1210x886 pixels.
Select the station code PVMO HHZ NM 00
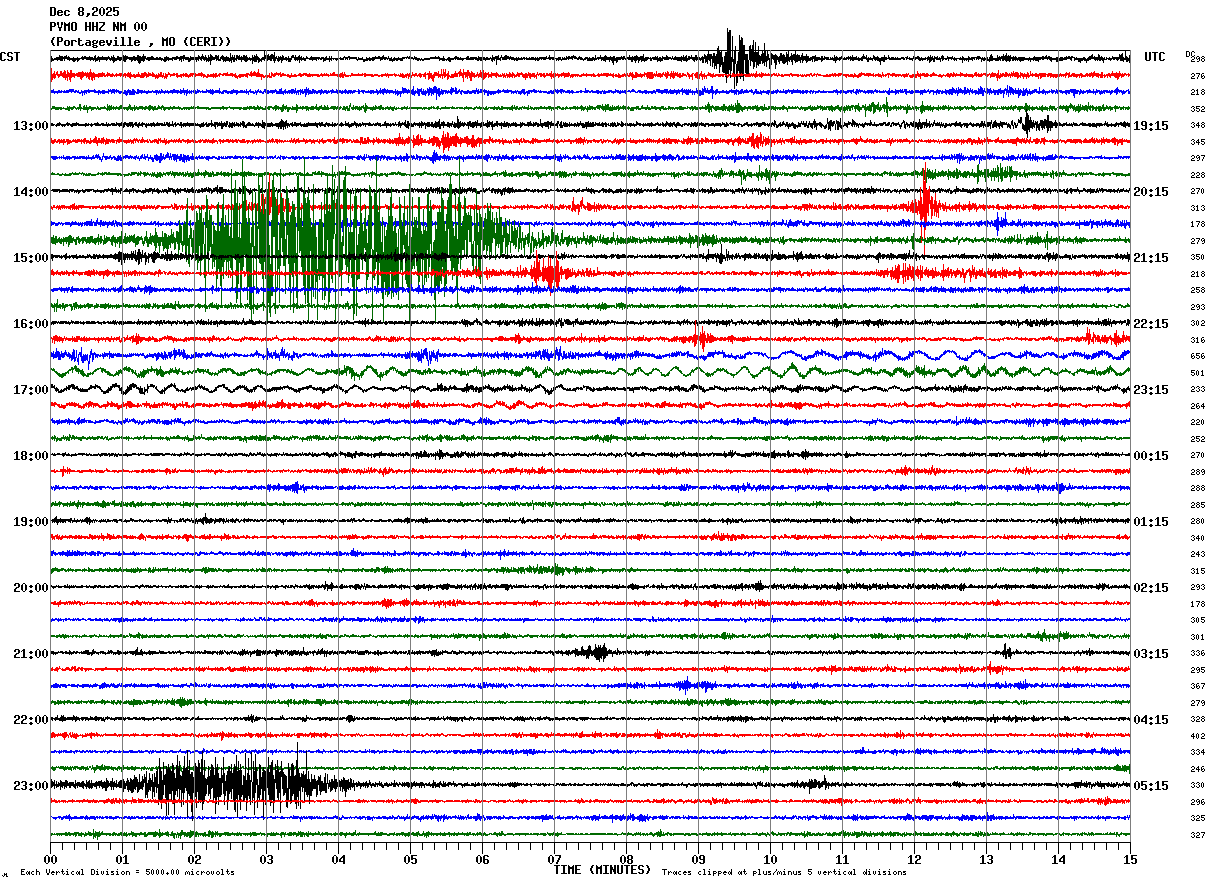[x=98, y=27]
